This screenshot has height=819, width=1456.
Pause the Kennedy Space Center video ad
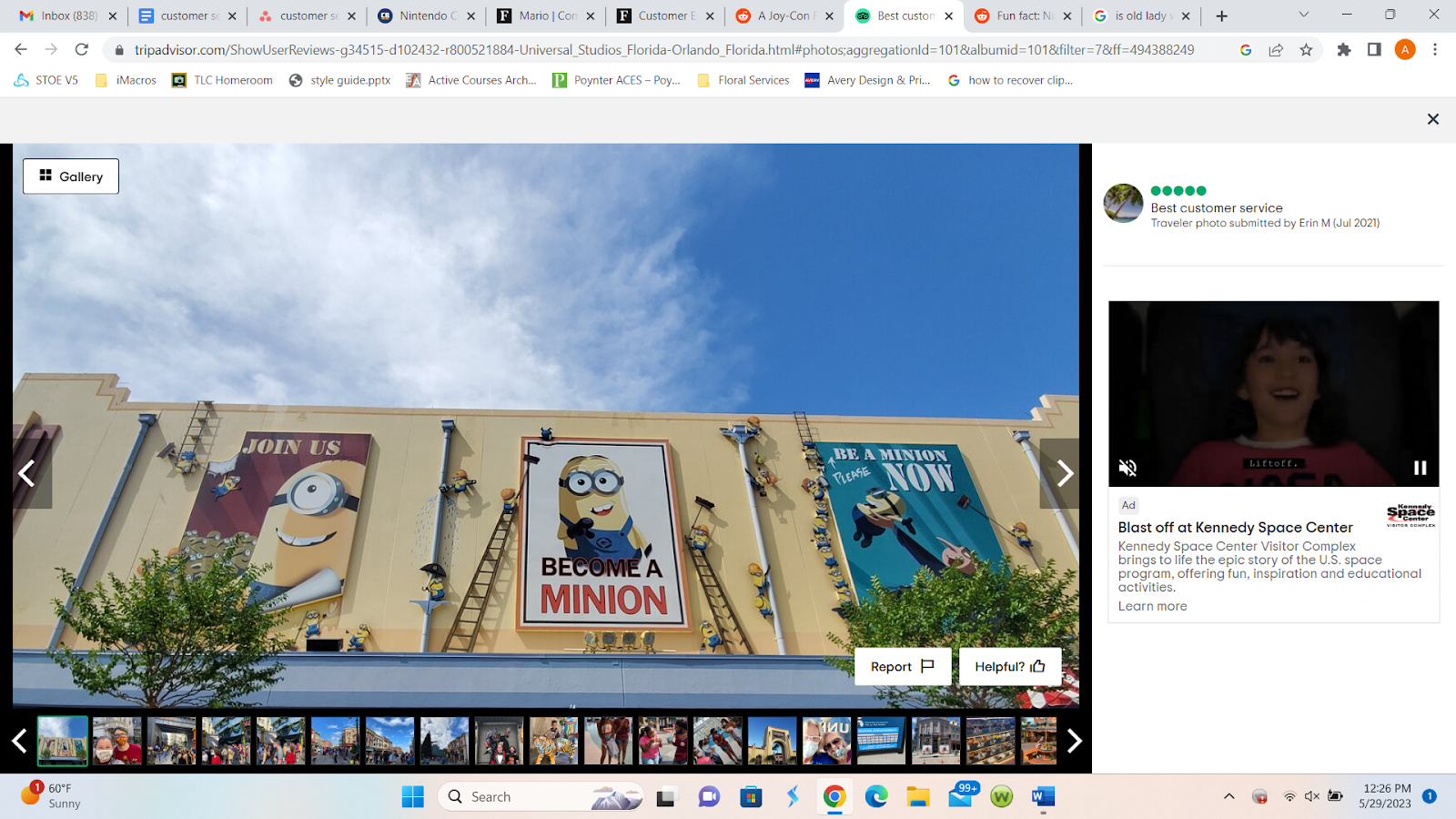click(x=1420, y=468)
